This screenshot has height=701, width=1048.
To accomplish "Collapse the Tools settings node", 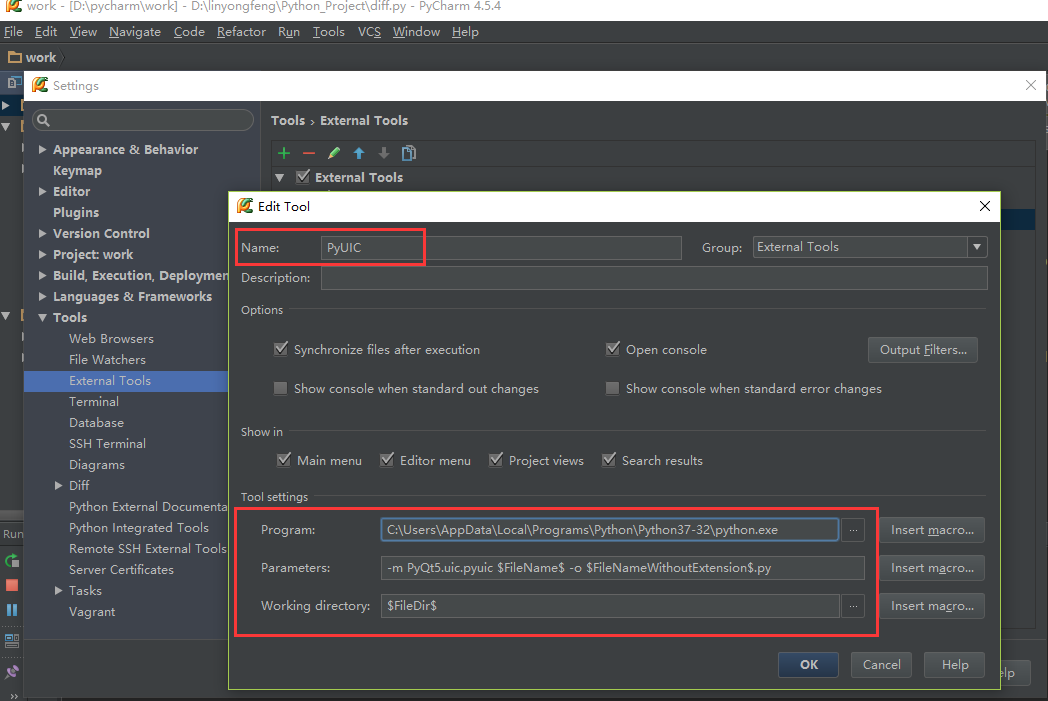I will click(42, 318).
